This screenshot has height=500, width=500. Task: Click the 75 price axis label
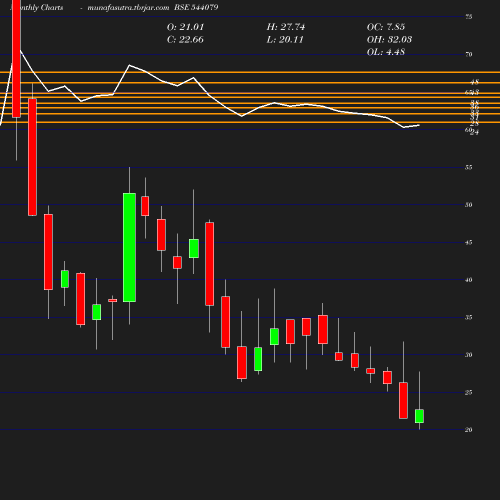(x=469, y=17)
